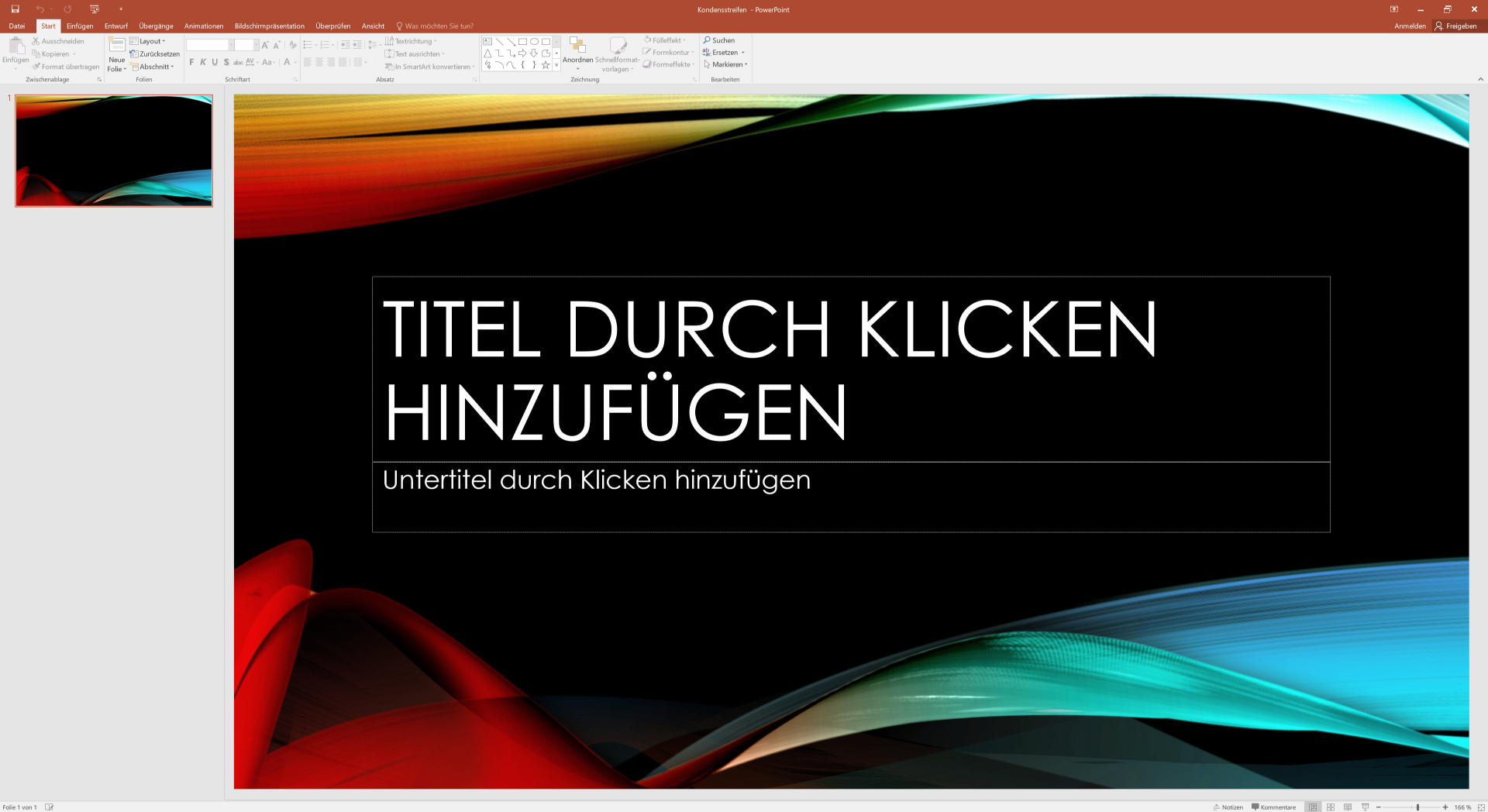Click the Zurücksetzen button
1488x812 pixels.
coord(155,53)
